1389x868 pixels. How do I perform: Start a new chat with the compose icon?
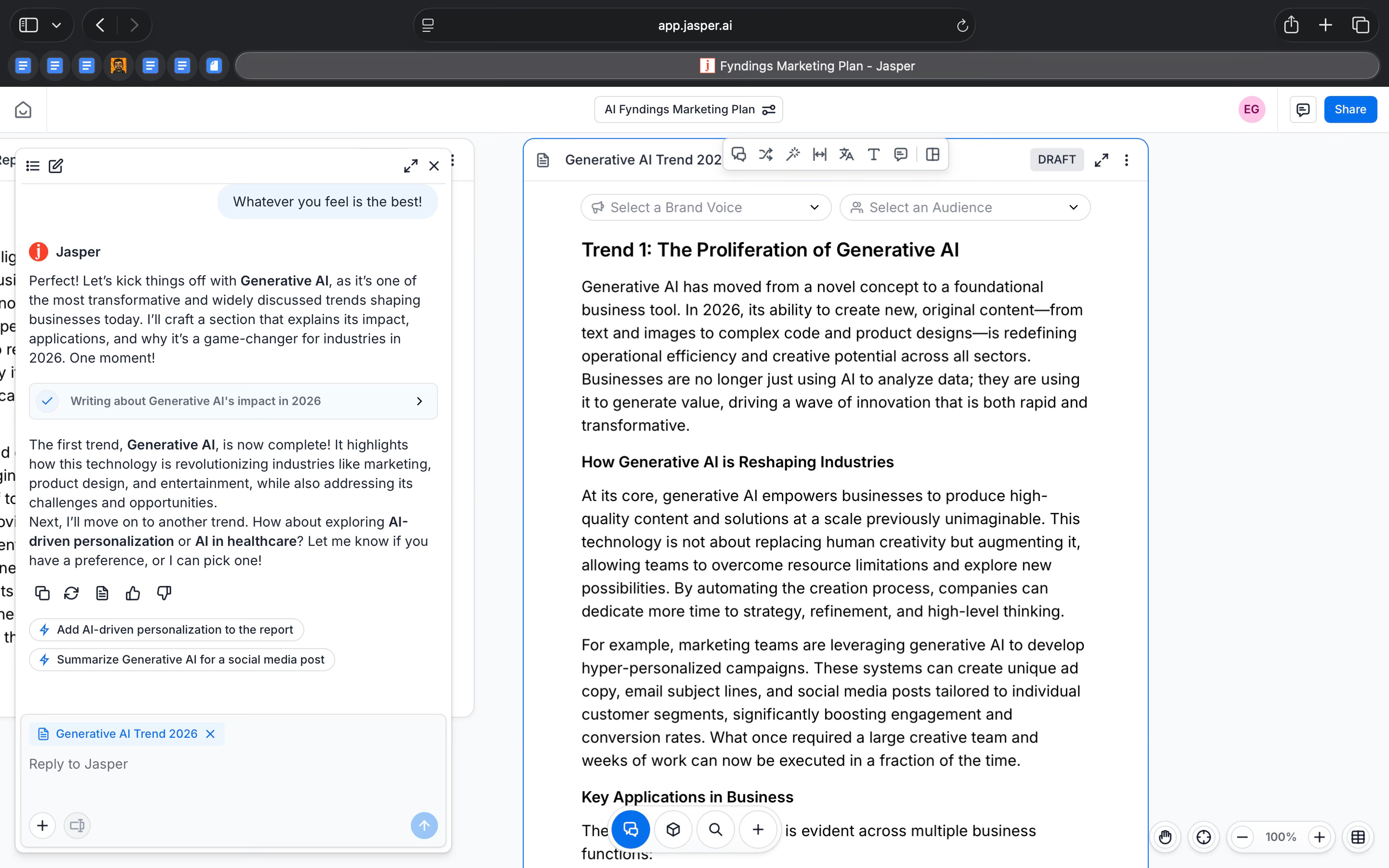pos(55,166)
